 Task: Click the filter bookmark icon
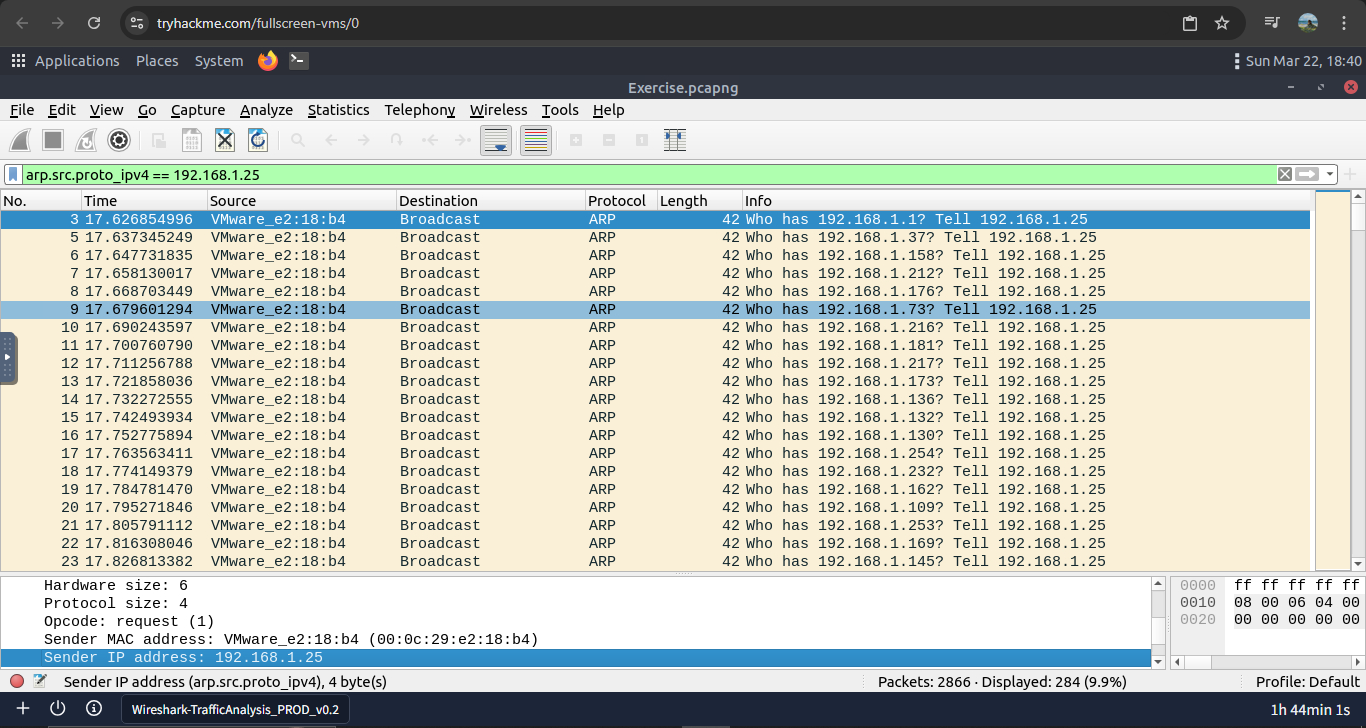click(13, 174)
